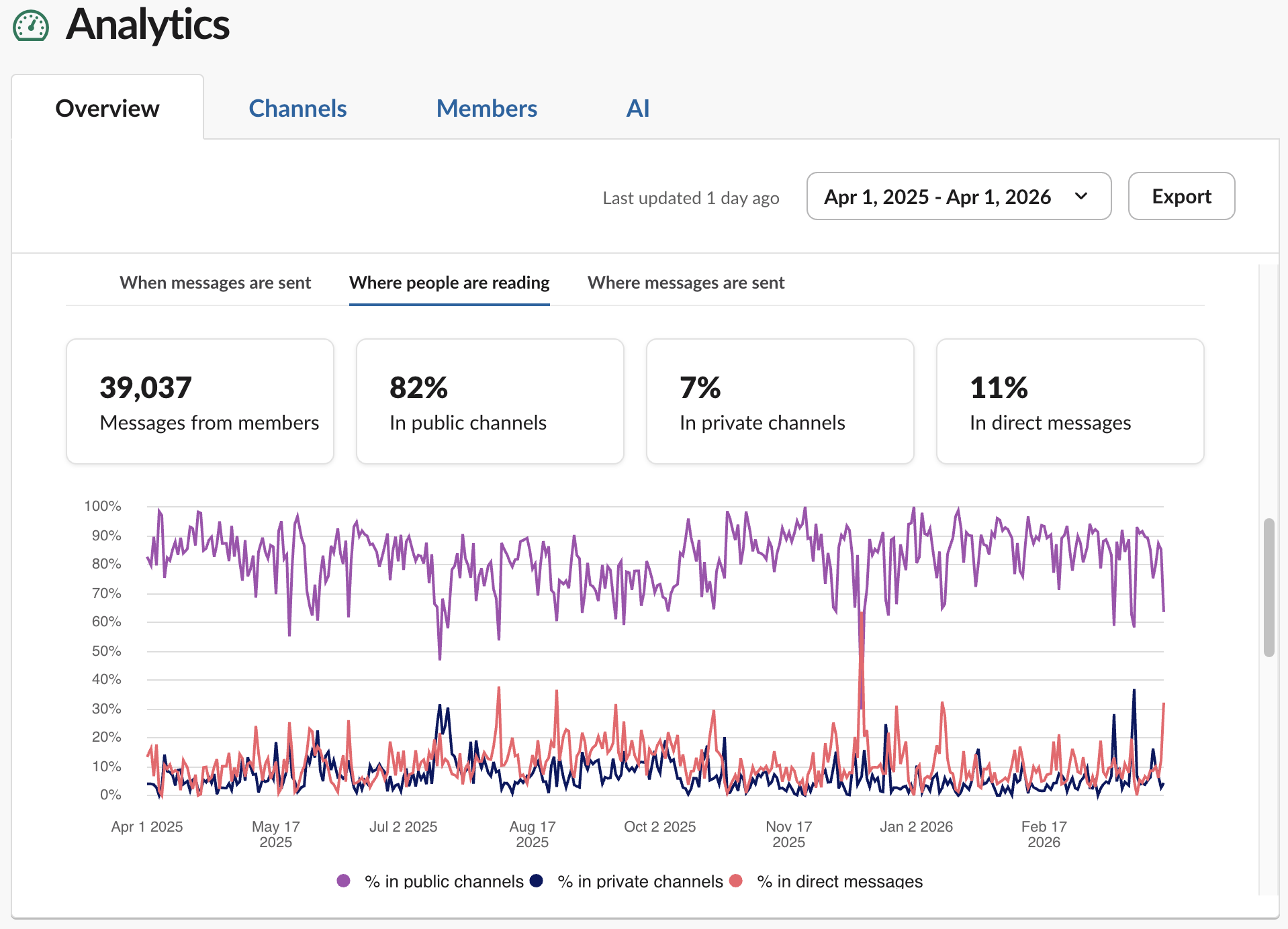Click the Analytics speedometer icon
1288x929 pixels.
[32, 26]
